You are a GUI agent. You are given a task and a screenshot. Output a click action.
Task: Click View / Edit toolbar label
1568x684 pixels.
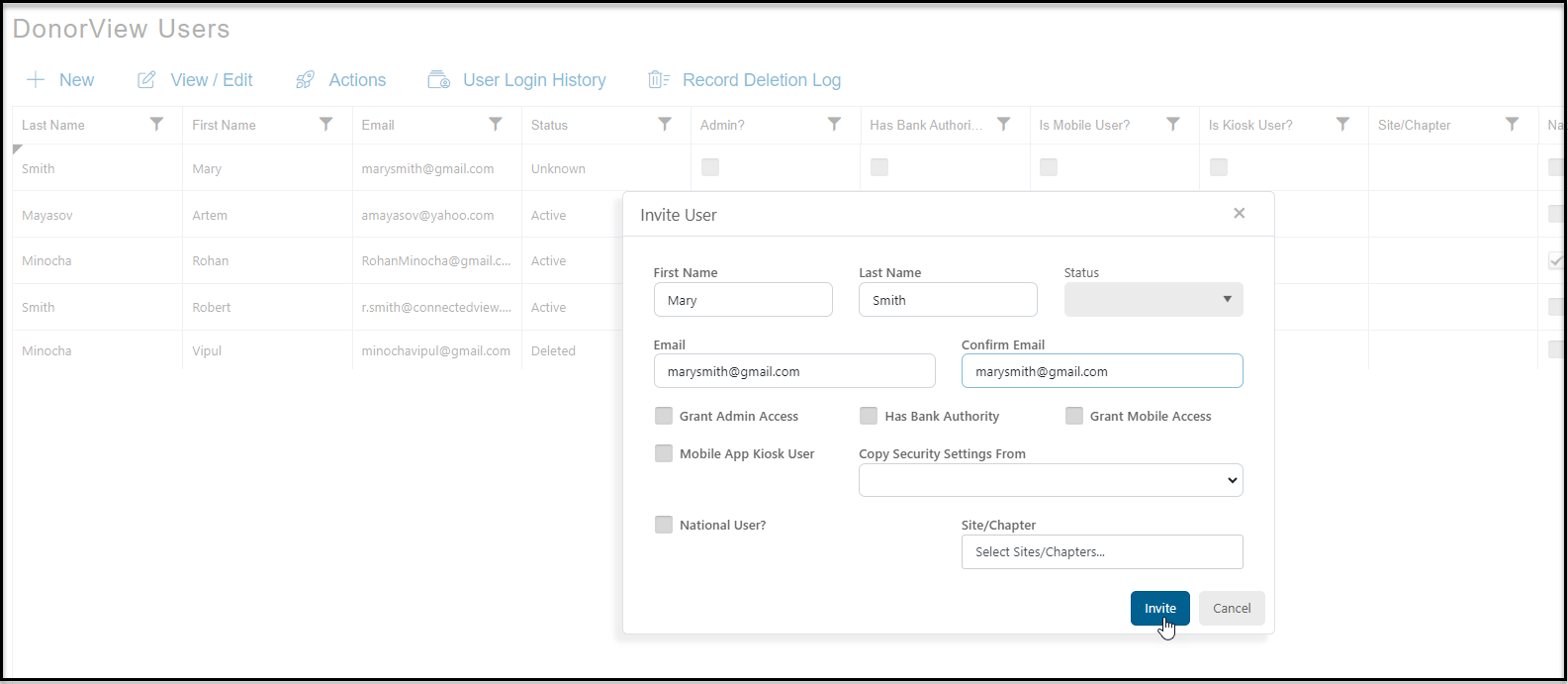(x=212, y=80)
